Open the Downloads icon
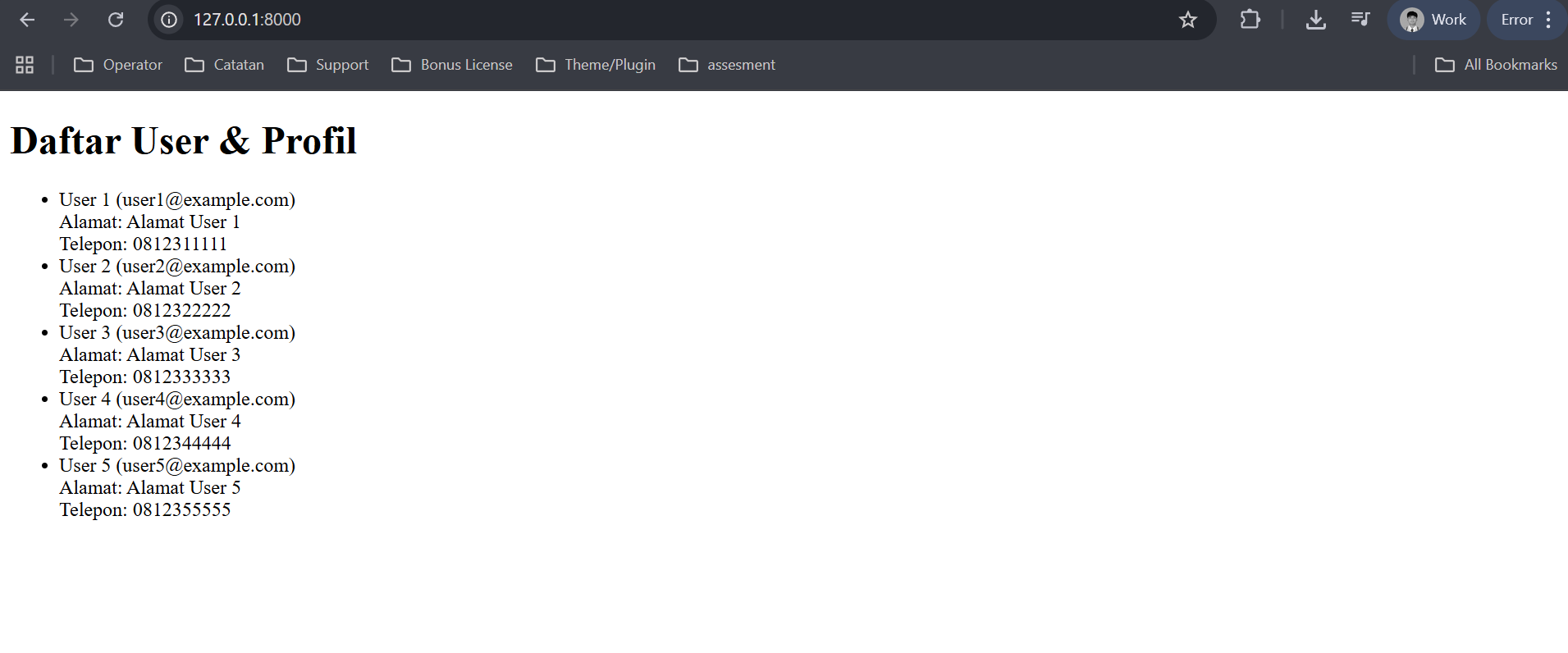1568x653 pixels. tap(1315, 20)
